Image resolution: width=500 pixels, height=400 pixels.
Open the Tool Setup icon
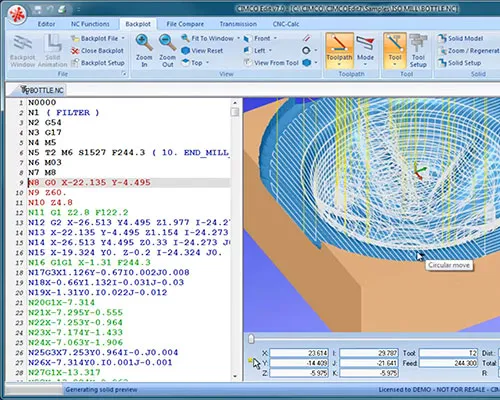(418, 43)
